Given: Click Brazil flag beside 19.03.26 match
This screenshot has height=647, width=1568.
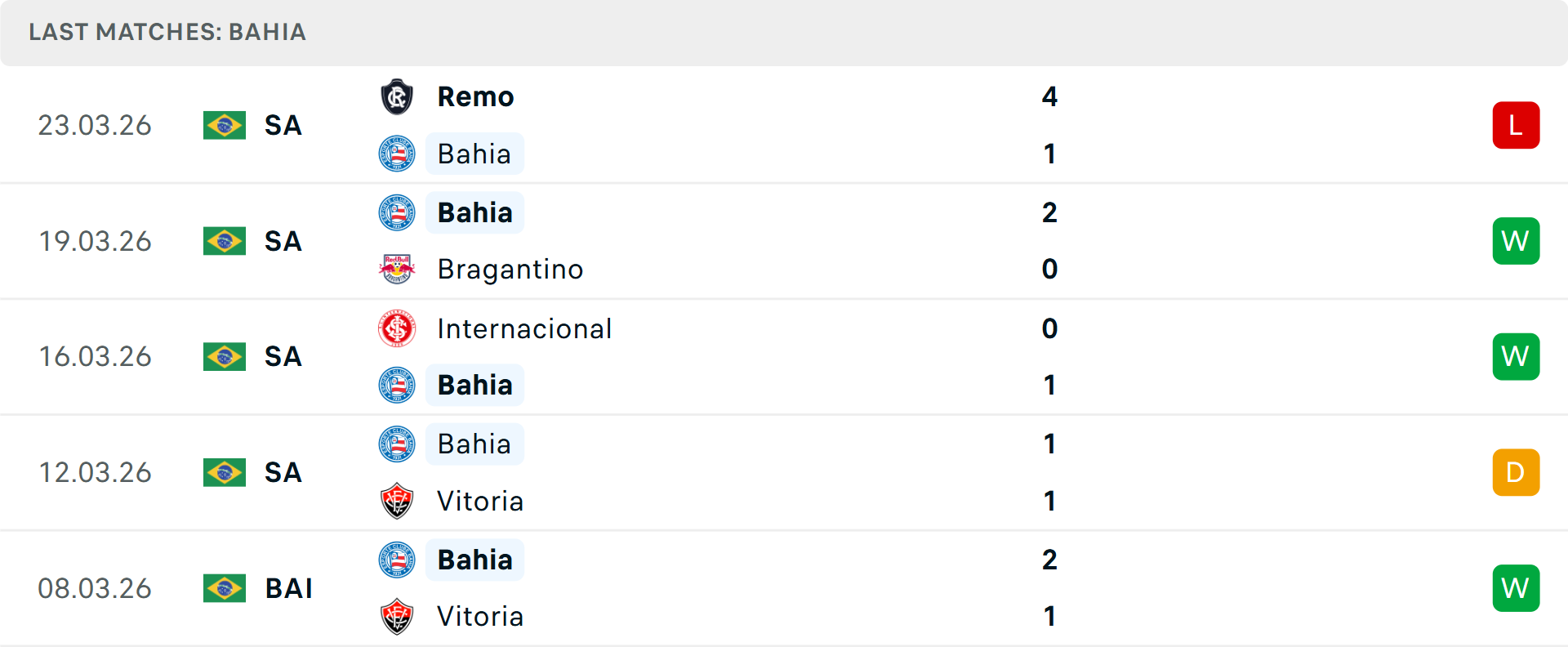Looking at the screenshot, I should pyautogui.click(x=225, y=241).
